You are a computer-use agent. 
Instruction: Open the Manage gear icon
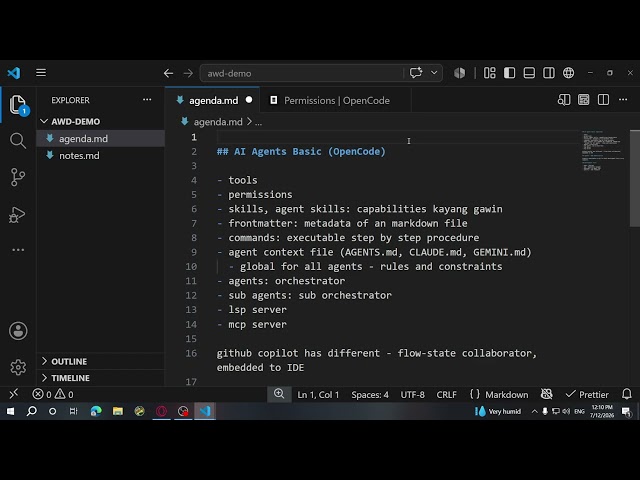tap(18, 367)
